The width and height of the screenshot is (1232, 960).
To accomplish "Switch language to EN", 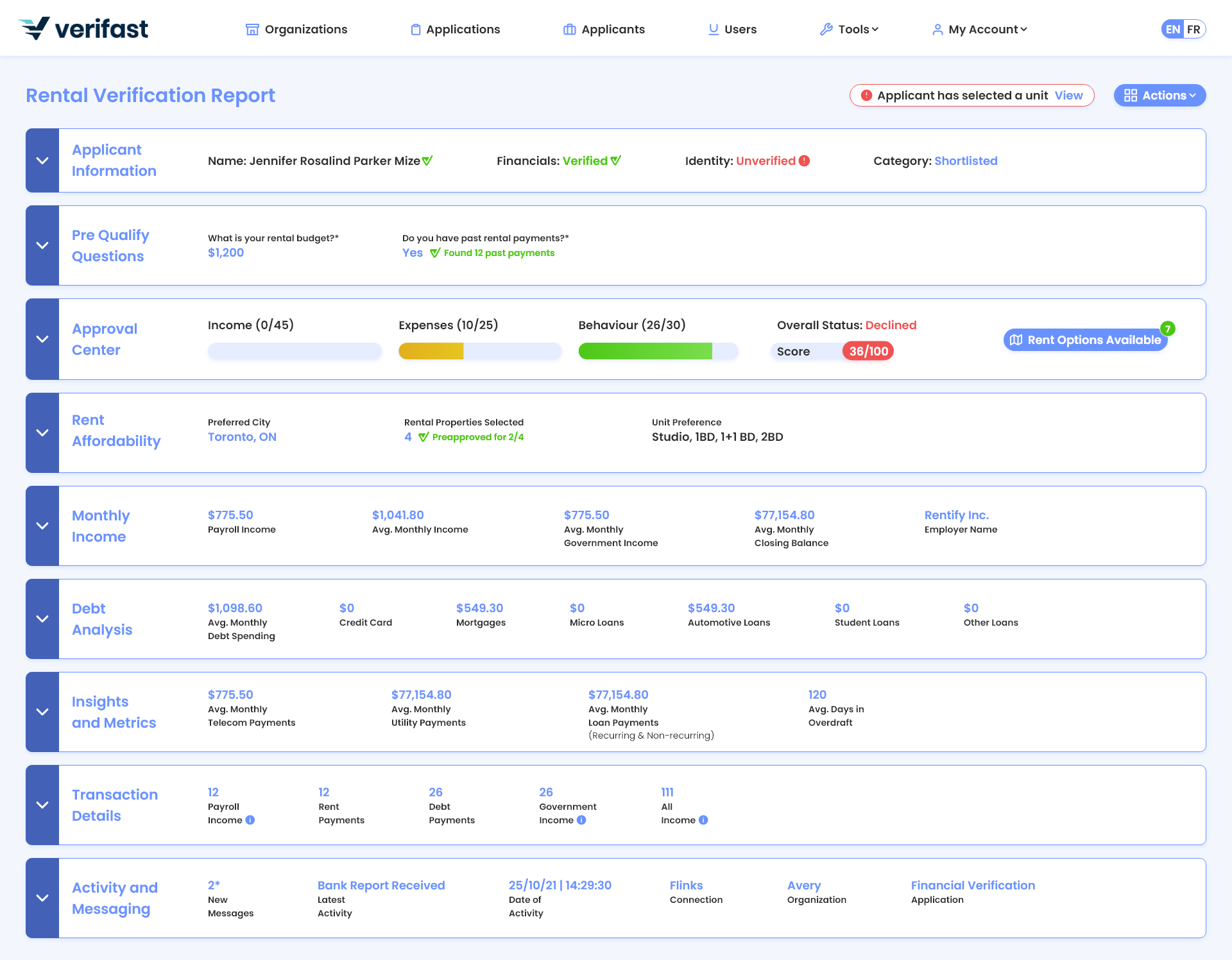I will (x=1173, y=30).
